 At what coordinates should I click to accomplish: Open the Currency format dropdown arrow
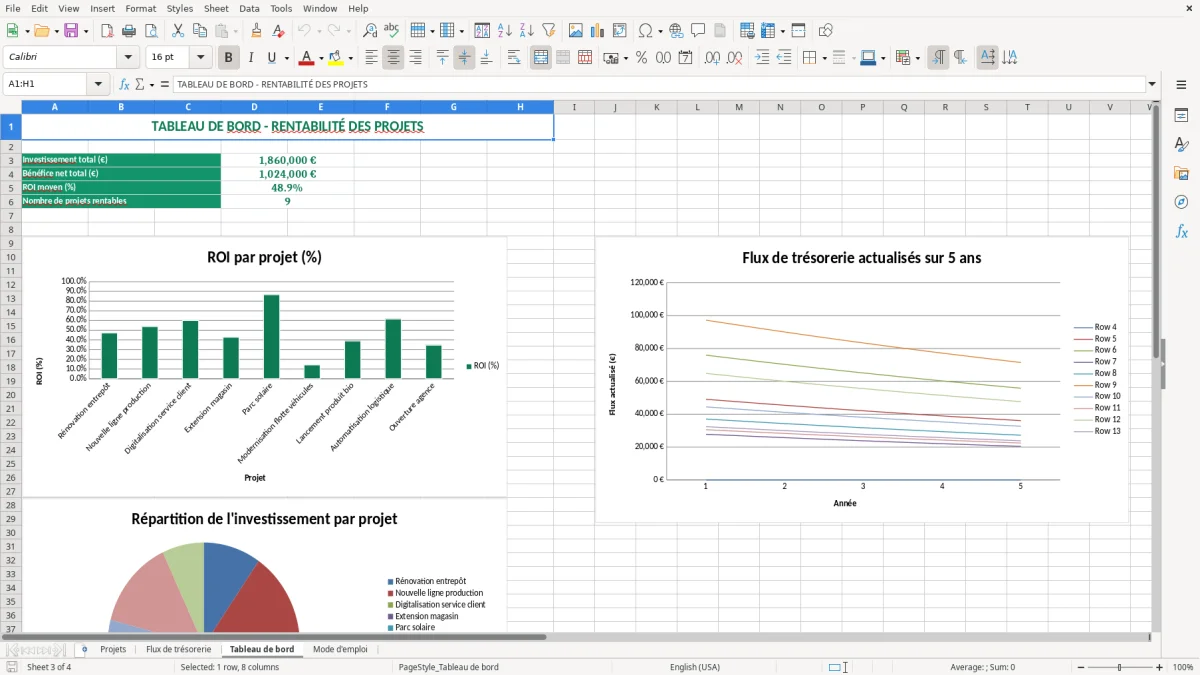coord(625,58)
